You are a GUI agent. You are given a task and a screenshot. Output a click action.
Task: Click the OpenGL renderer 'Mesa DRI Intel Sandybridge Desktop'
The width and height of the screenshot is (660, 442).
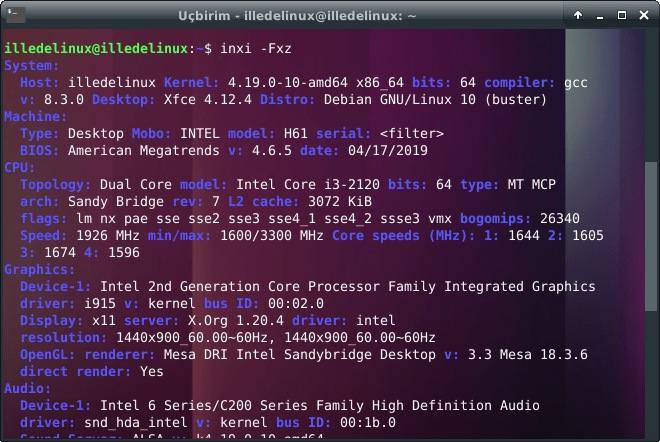pos(300,355)
